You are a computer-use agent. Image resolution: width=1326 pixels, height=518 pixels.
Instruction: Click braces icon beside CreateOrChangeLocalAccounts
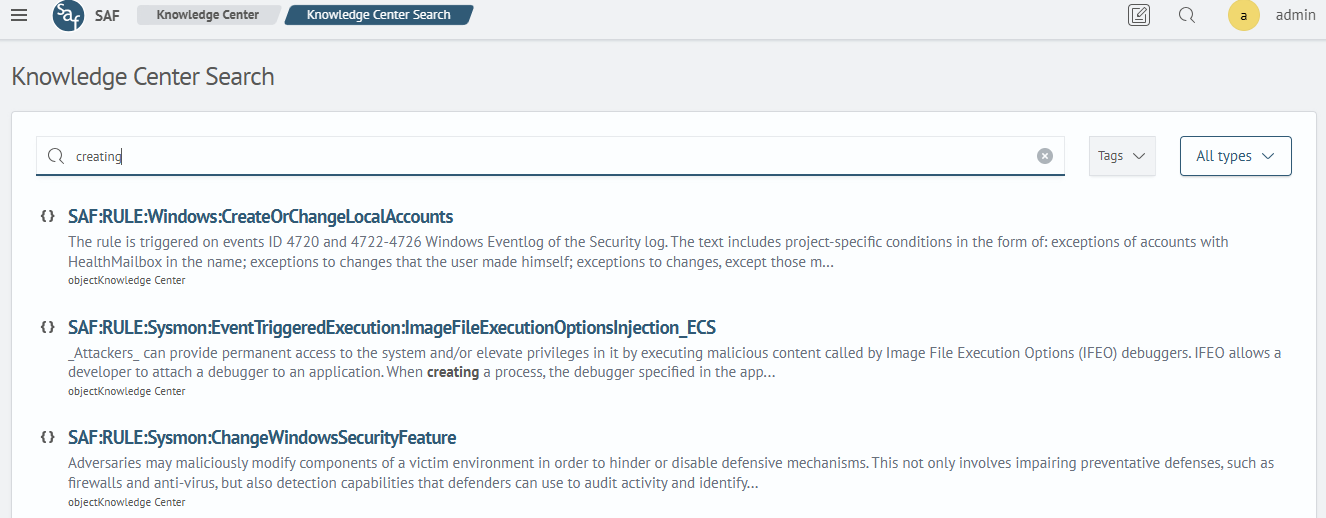47,216
